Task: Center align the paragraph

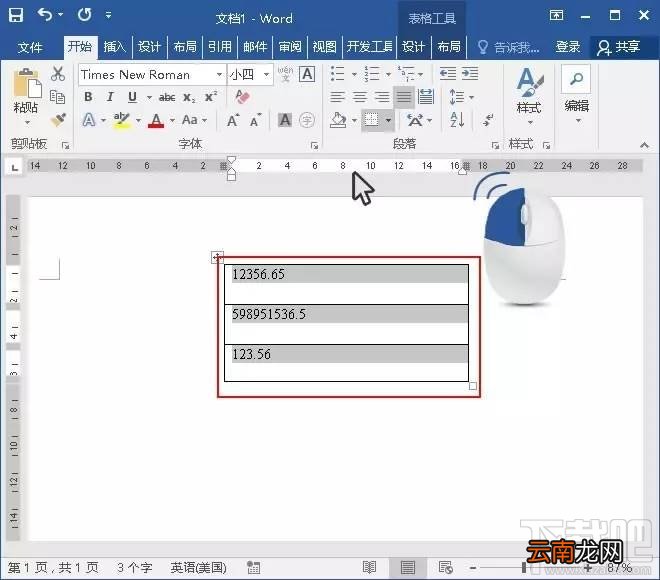Action: 359,97
